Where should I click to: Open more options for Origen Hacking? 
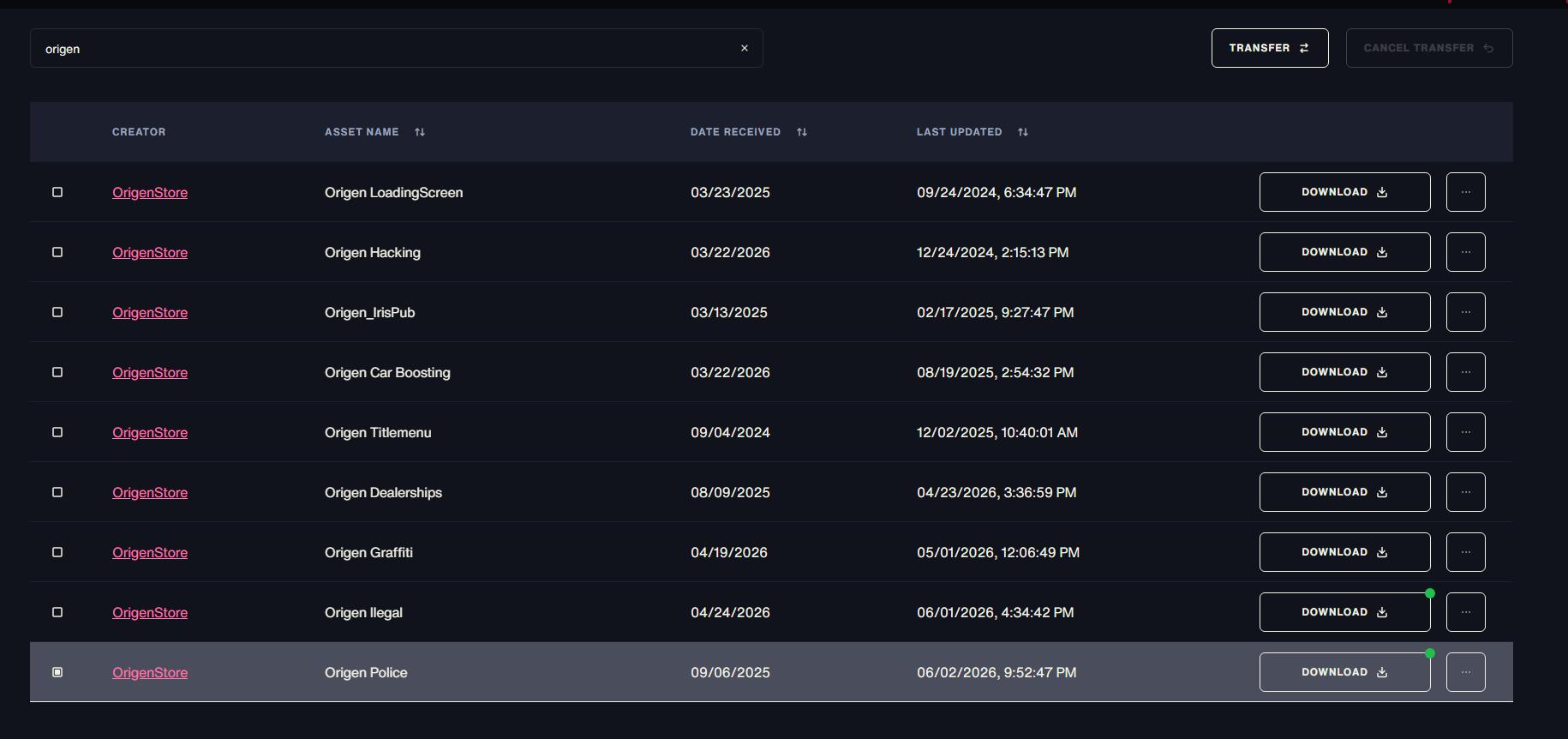[x=1466, y=252]
